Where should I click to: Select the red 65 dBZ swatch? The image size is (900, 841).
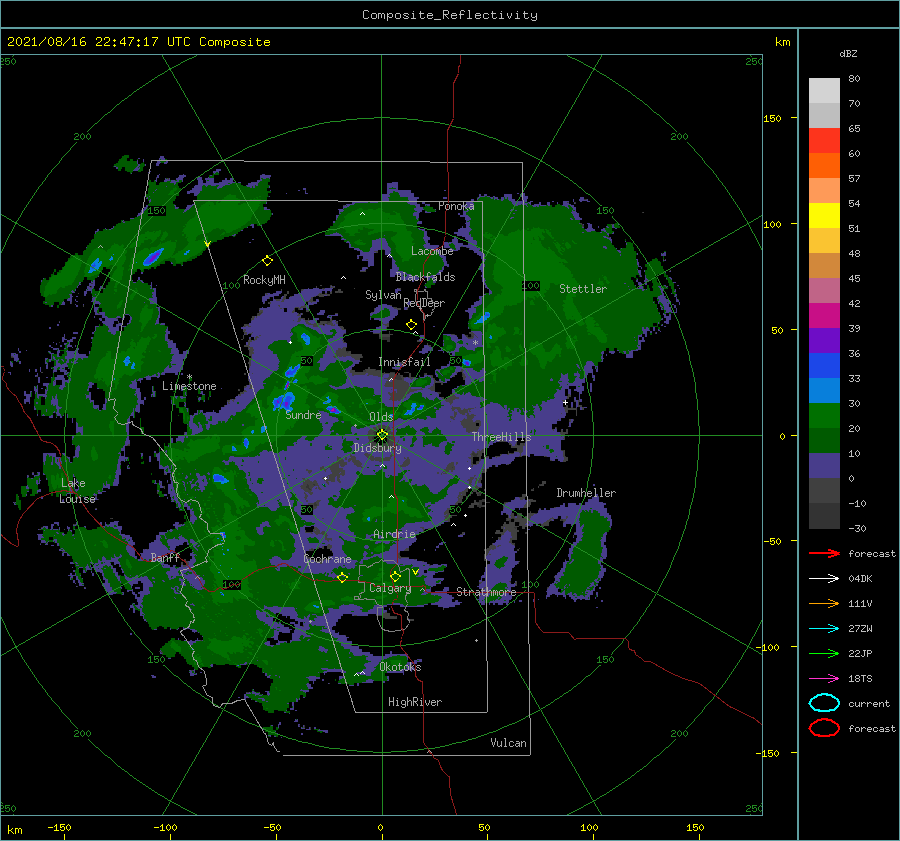tap(824, 141)
